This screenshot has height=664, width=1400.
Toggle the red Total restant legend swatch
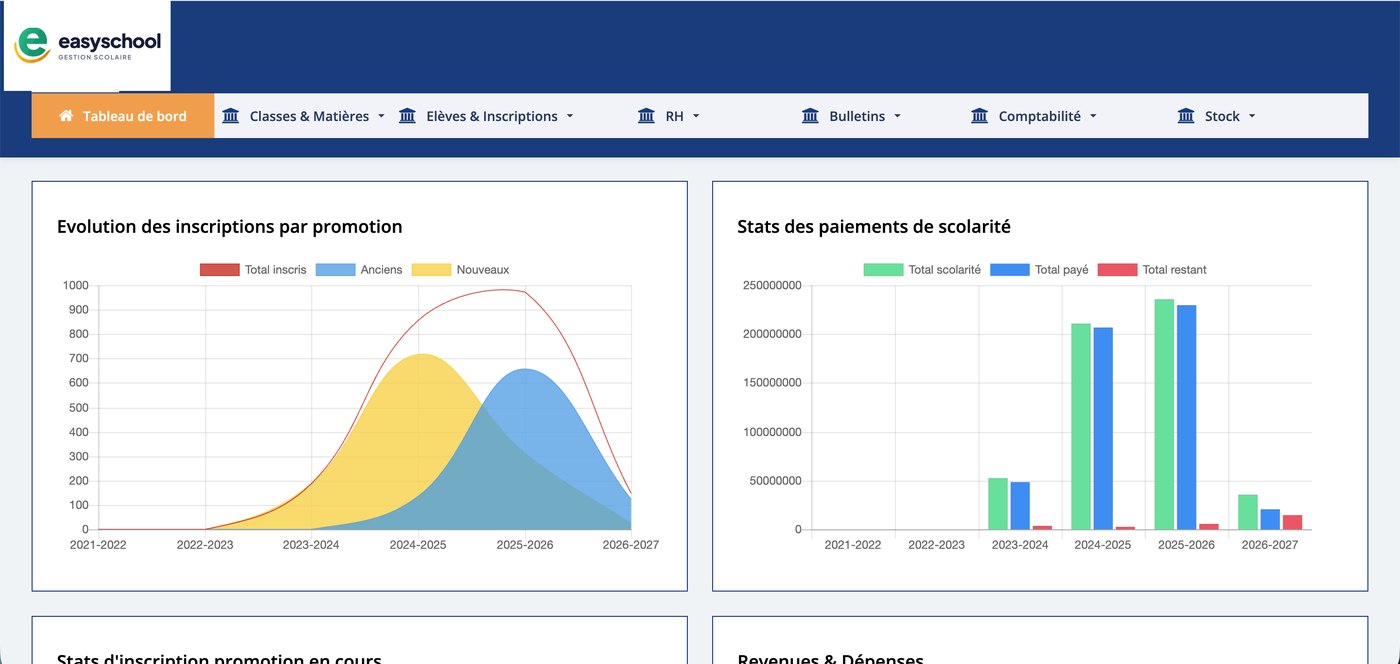click(1117, 270)
